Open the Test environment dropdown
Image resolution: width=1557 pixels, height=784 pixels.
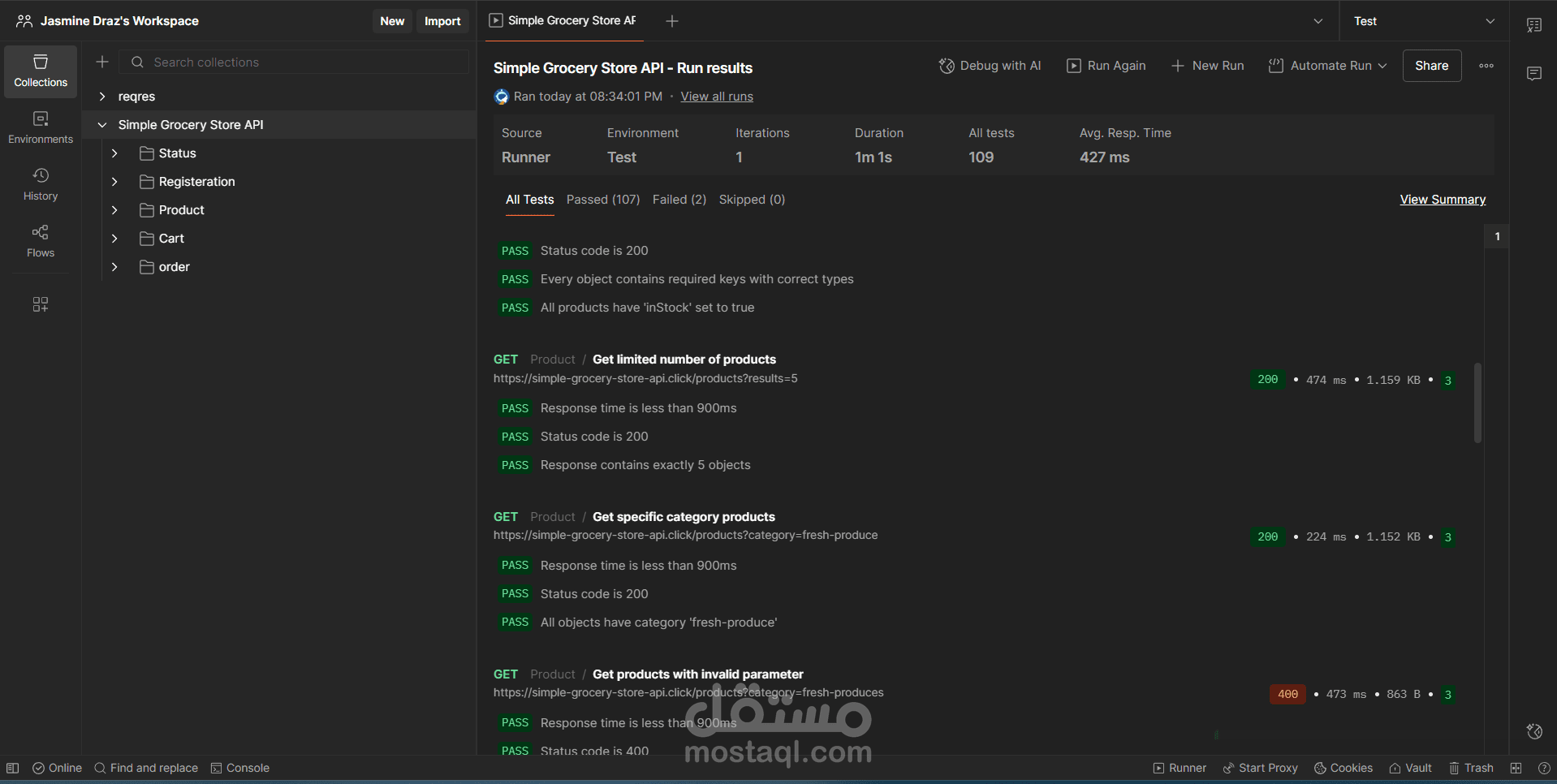[x=1424, y=21]
